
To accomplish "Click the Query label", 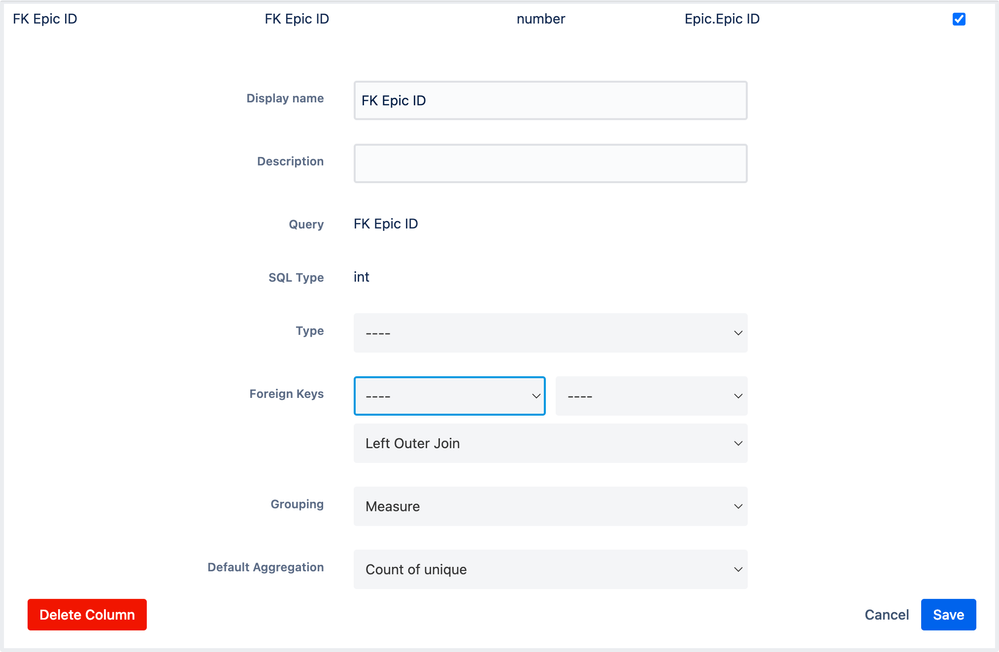I will (x=306, y=224).
